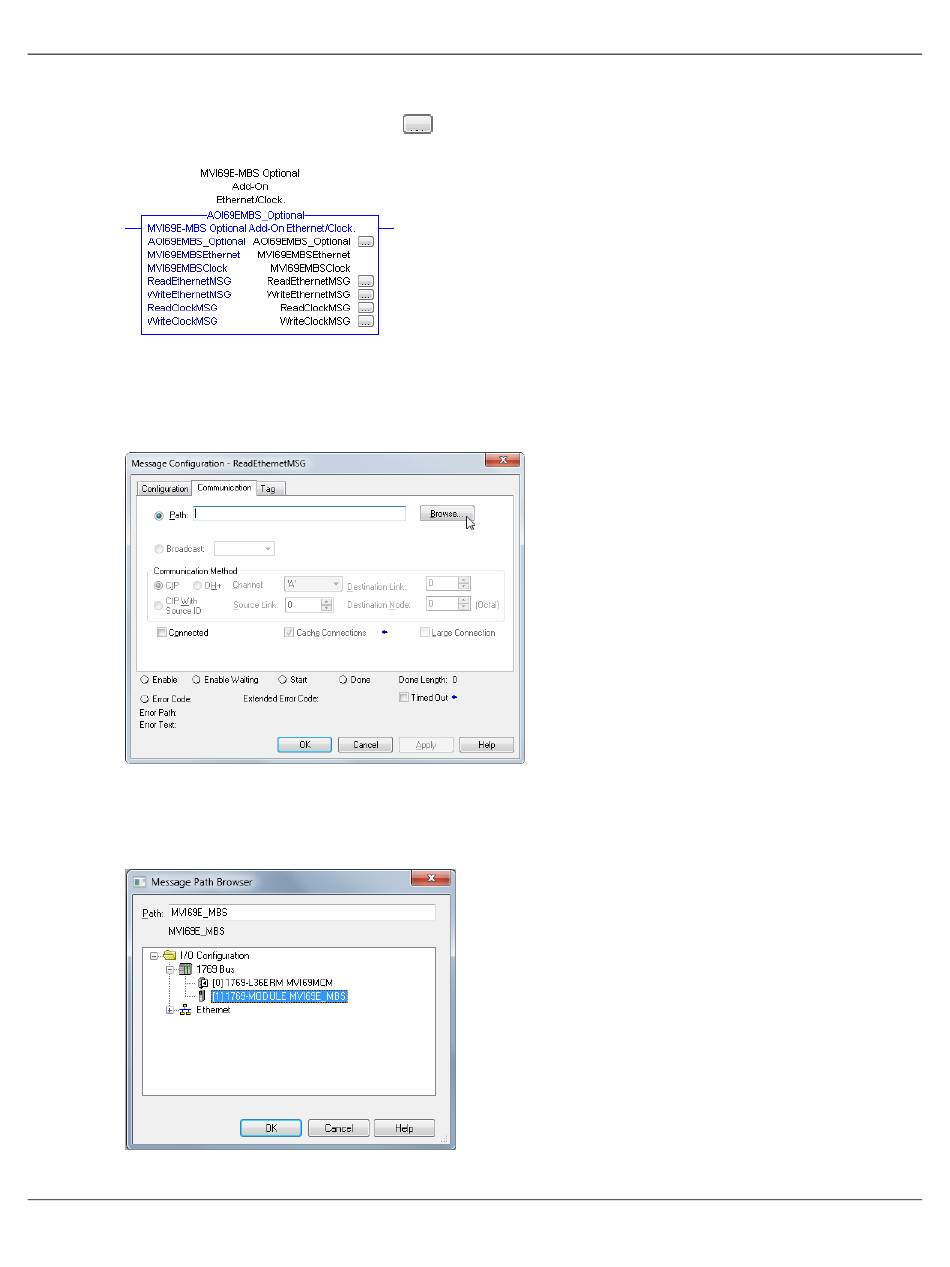Collapse the I/O Configuration node
The height and width of the screenshot is (1267, 950).
pos(153,956)
